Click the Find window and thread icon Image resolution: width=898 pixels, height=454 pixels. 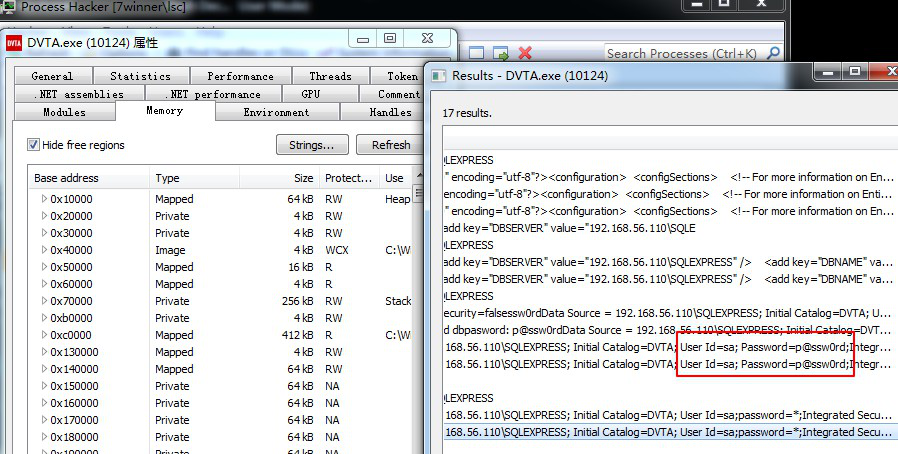pyautogui.click(x=501, y=53)
